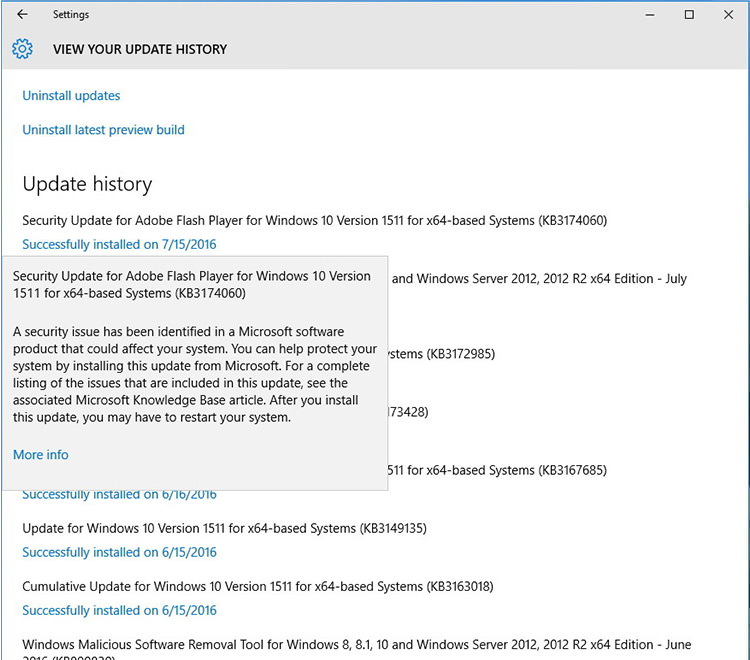Image resolution: width=750 pixels, height=660 pixels.
Task: Click the Settings gear icon
Action: click(x=22, y=49)
